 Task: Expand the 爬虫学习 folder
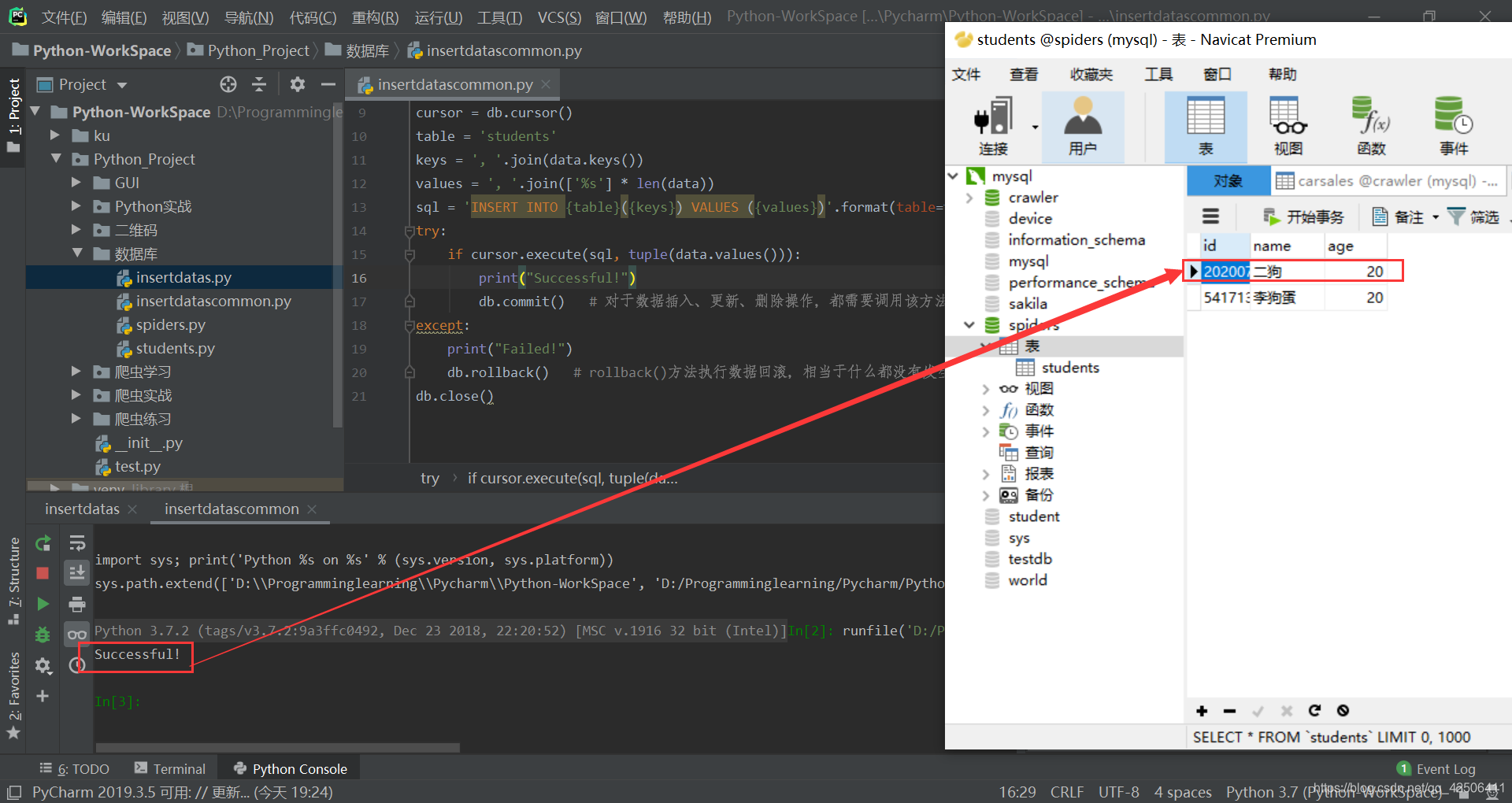(x=76, y=372)
